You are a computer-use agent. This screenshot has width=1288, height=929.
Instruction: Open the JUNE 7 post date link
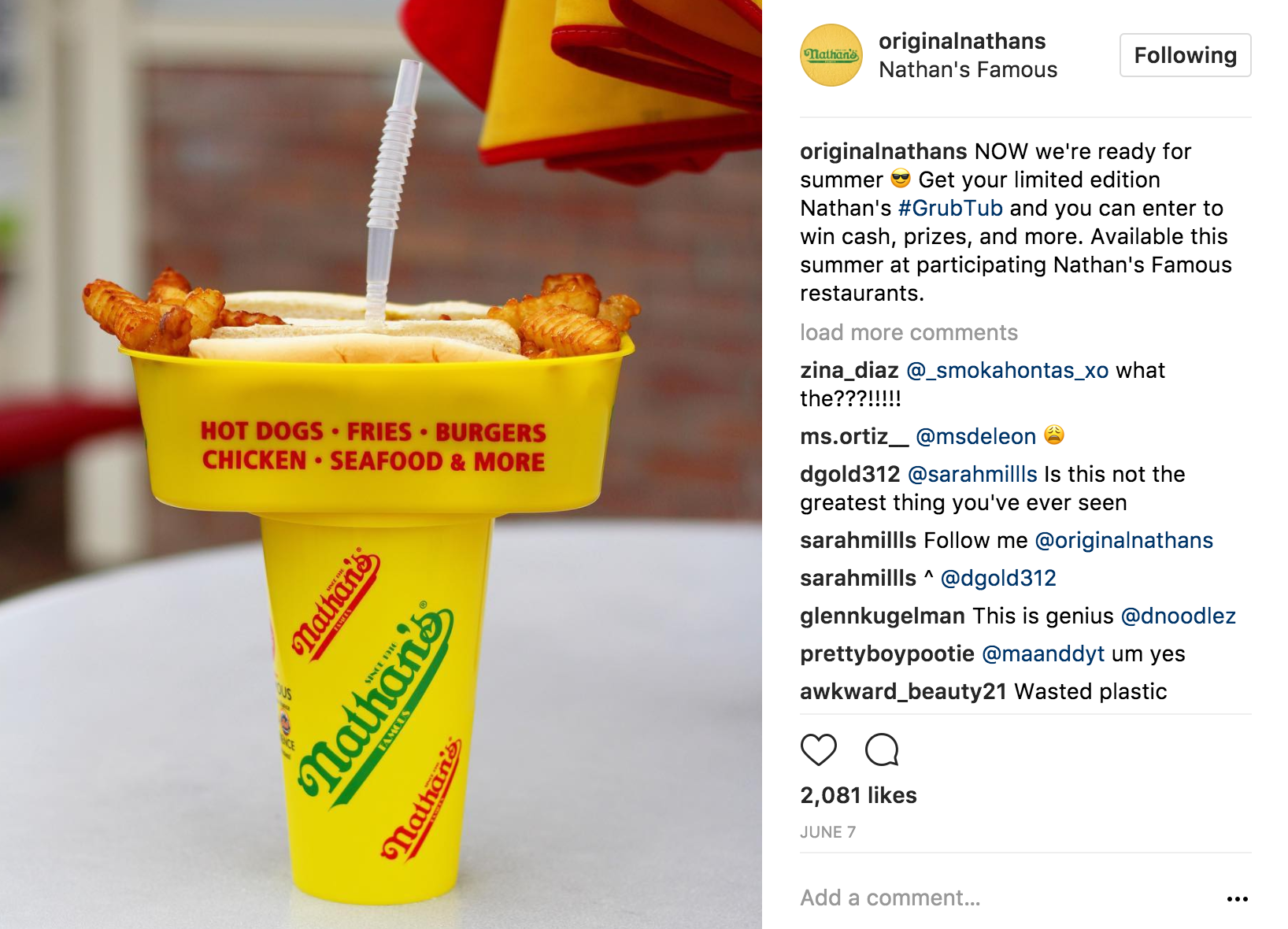tap(827, 832)
